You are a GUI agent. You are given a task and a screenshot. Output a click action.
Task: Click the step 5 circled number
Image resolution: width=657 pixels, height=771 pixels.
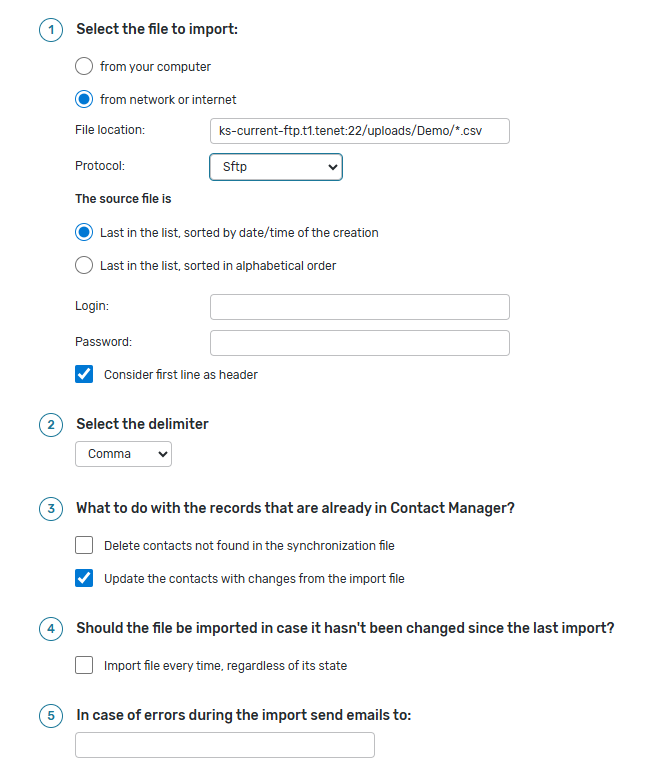click(x=50, y=716)
